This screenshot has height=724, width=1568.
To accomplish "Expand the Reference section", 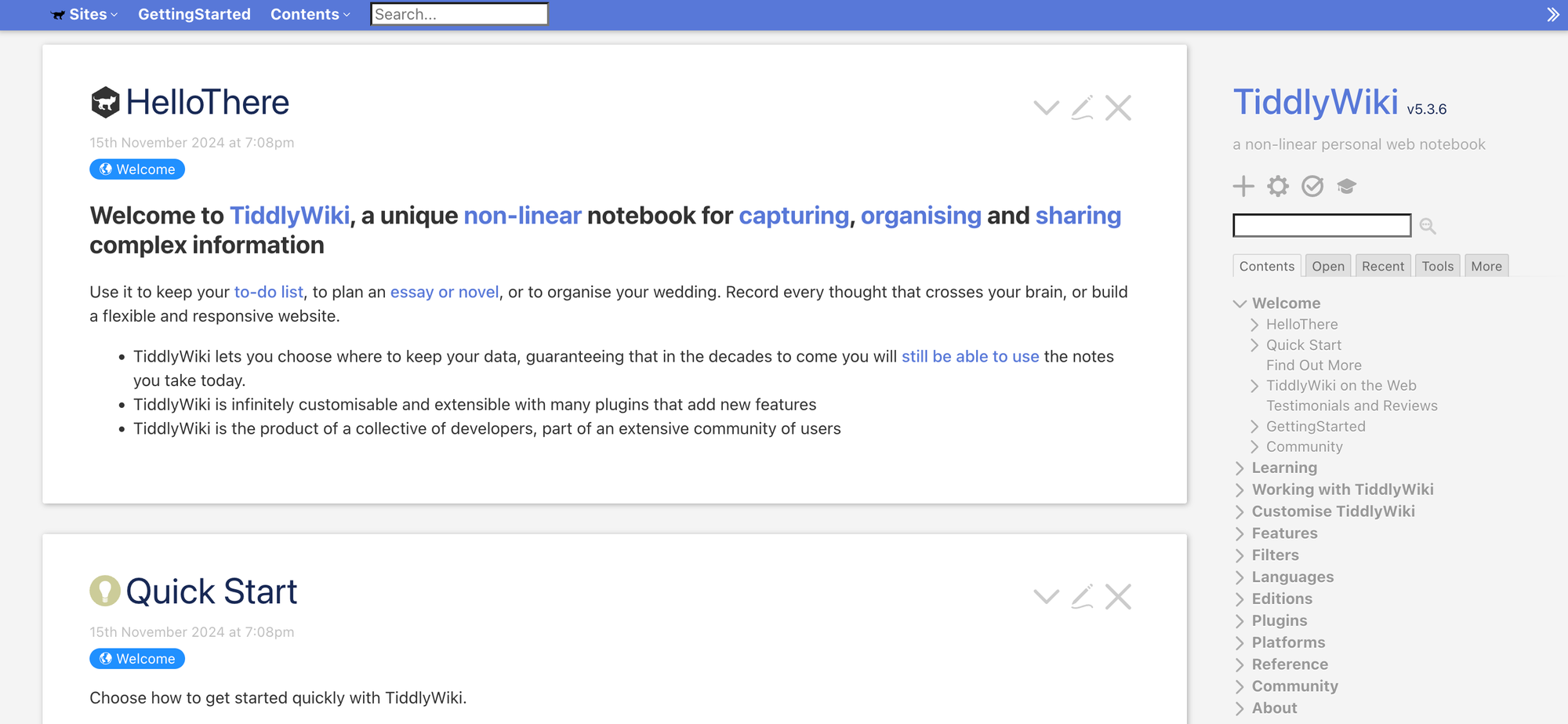I will pyautogui.click(x=1240, y=665).
